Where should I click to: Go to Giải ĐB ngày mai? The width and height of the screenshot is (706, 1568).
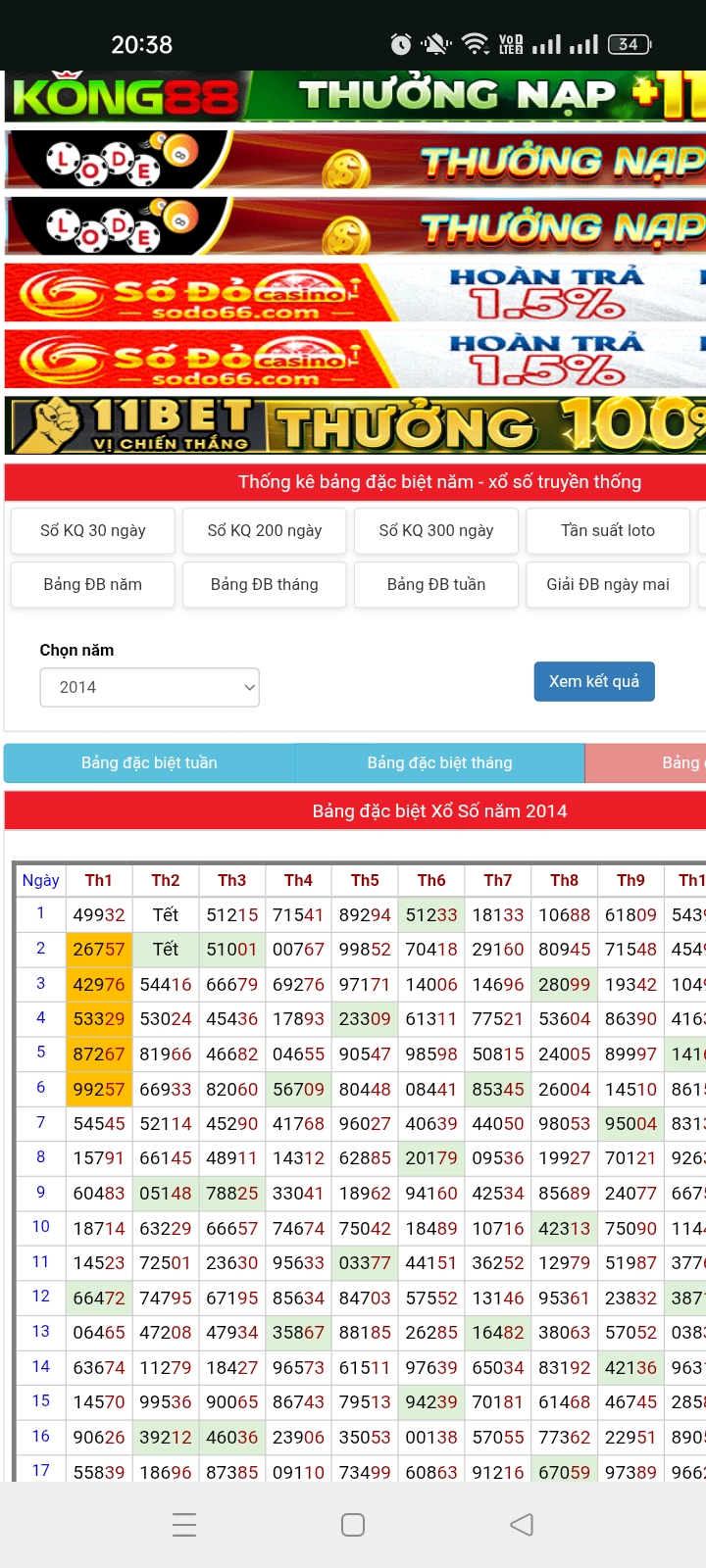(608, 584)
